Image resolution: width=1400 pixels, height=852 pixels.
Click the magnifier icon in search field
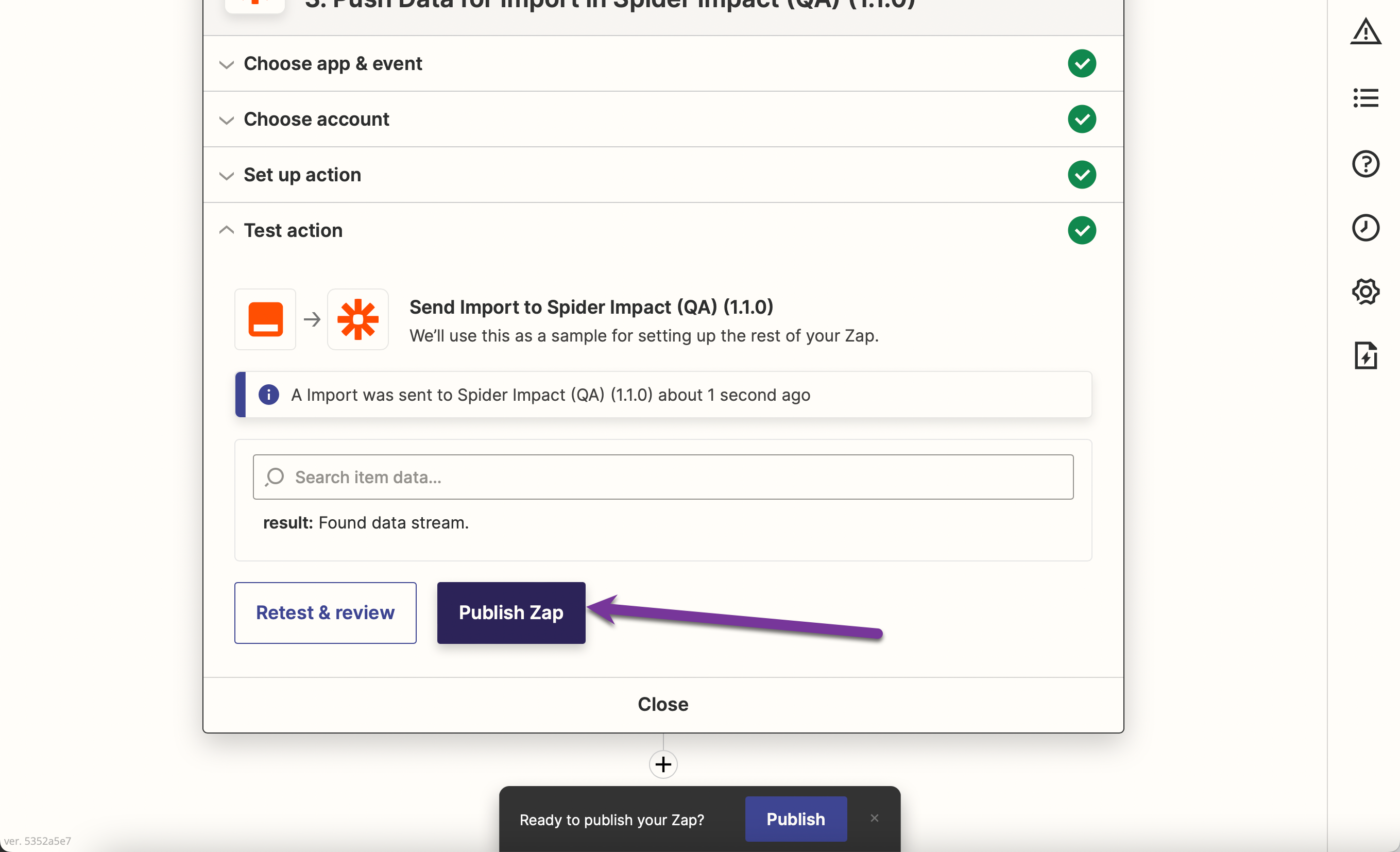275,477
